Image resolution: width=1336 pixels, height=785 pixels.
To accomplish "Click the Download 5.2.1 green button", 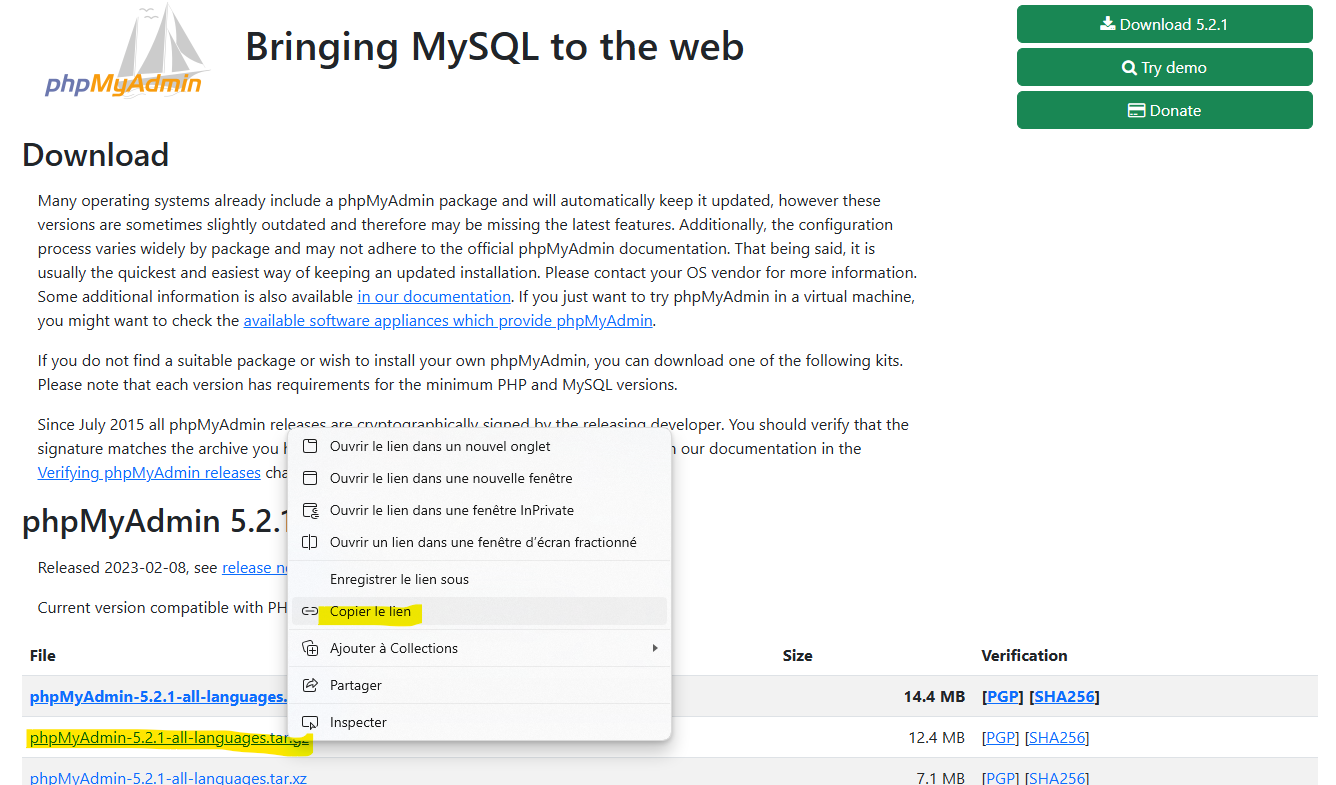I will click(1165, 24).
